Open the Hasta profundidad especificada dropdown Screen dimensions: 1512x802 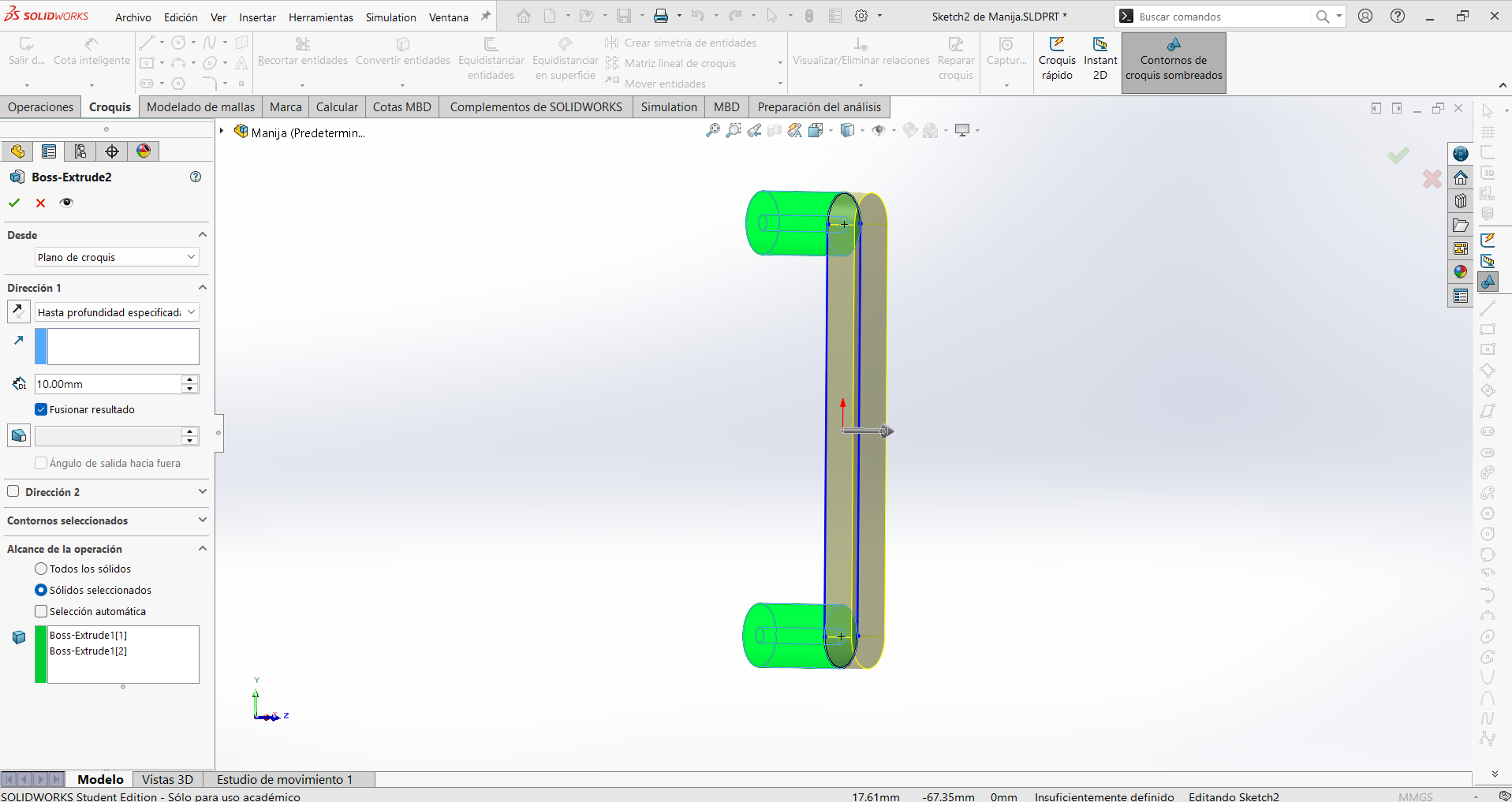(x=117, y=312)
